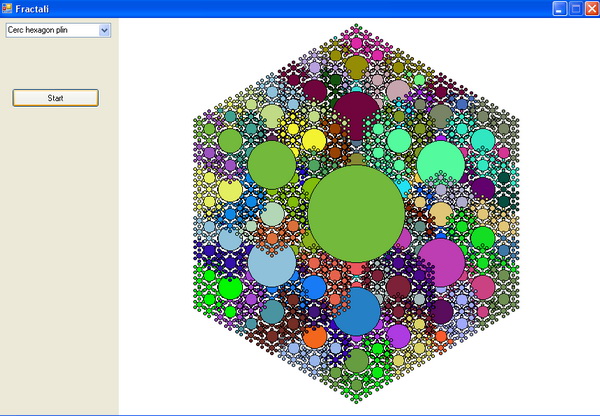600x416 pixels.
Task: Minimize the Fractali window
Action: 559,8
